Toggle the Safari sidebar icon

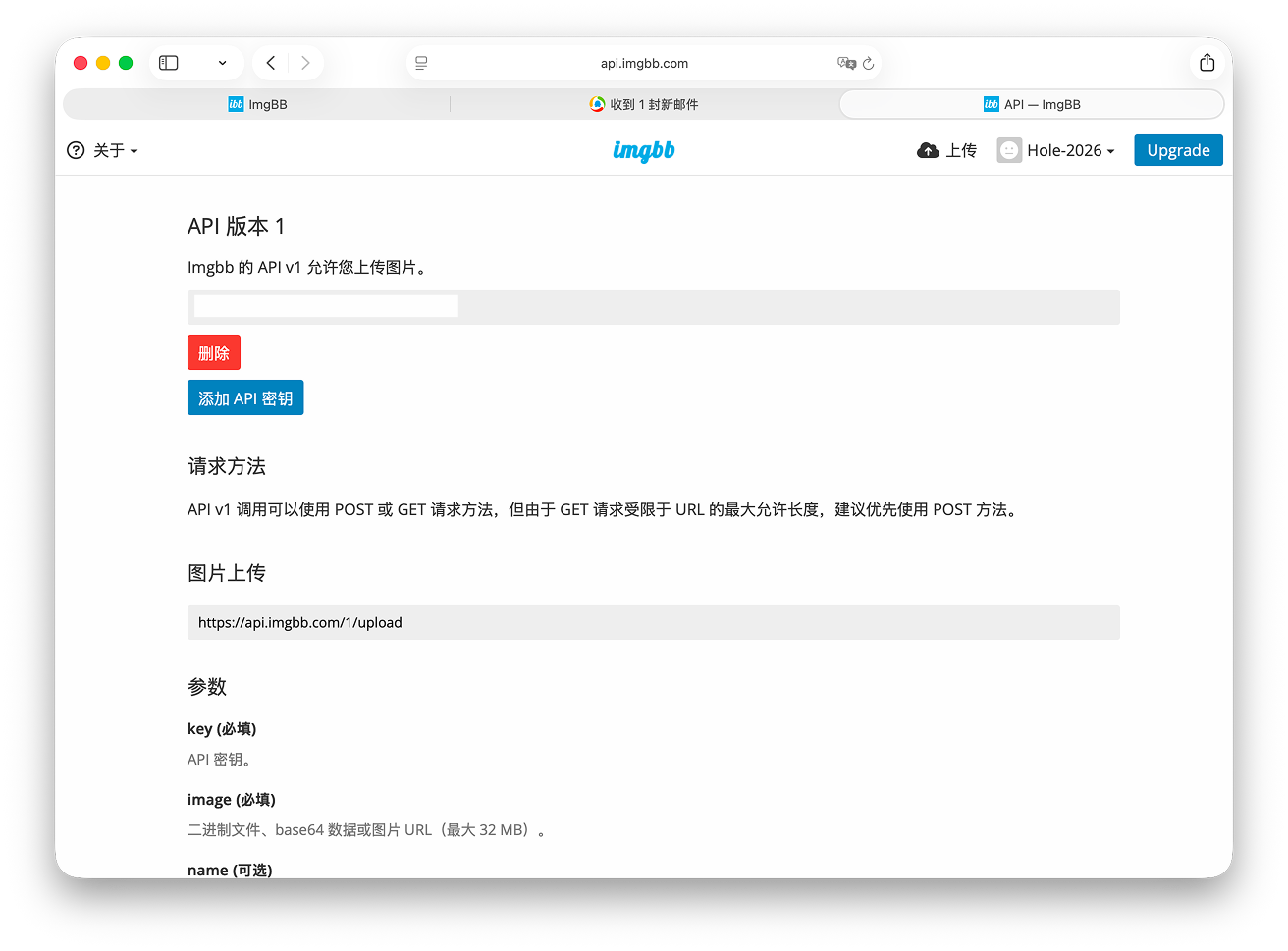point(168,62)
